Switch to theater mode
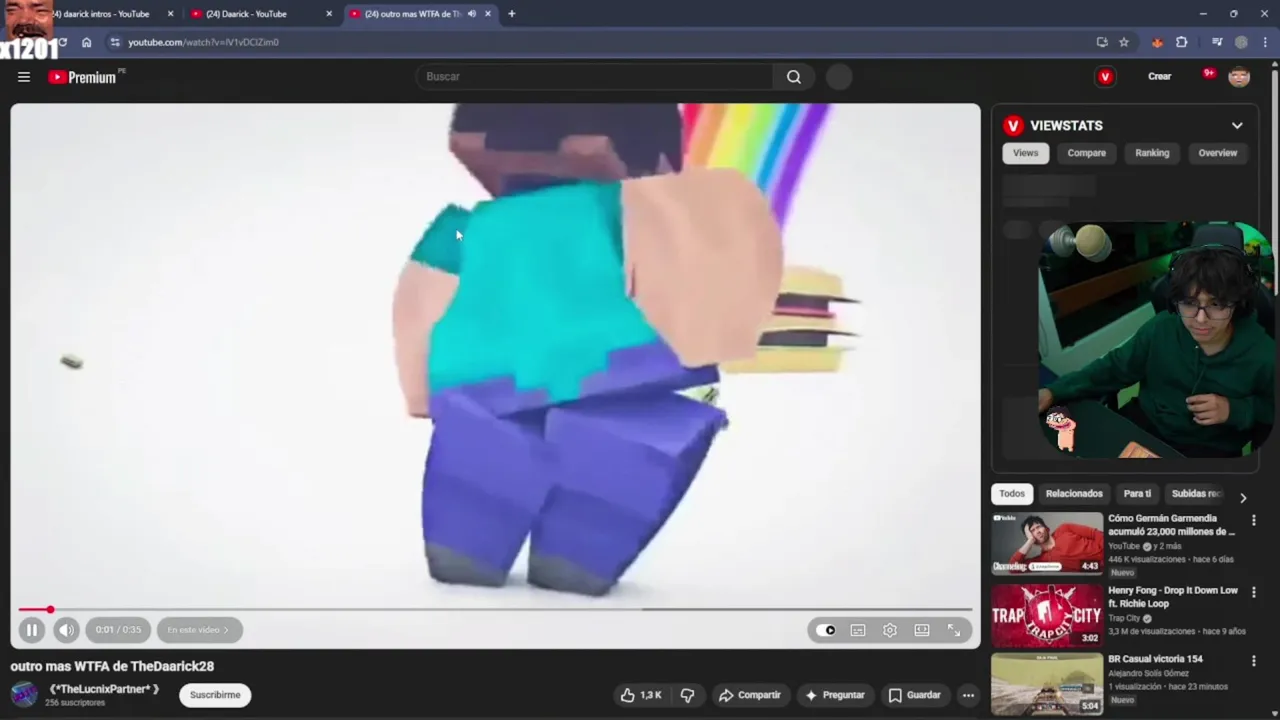The image size is (1280, 720). tap(922, 630)
